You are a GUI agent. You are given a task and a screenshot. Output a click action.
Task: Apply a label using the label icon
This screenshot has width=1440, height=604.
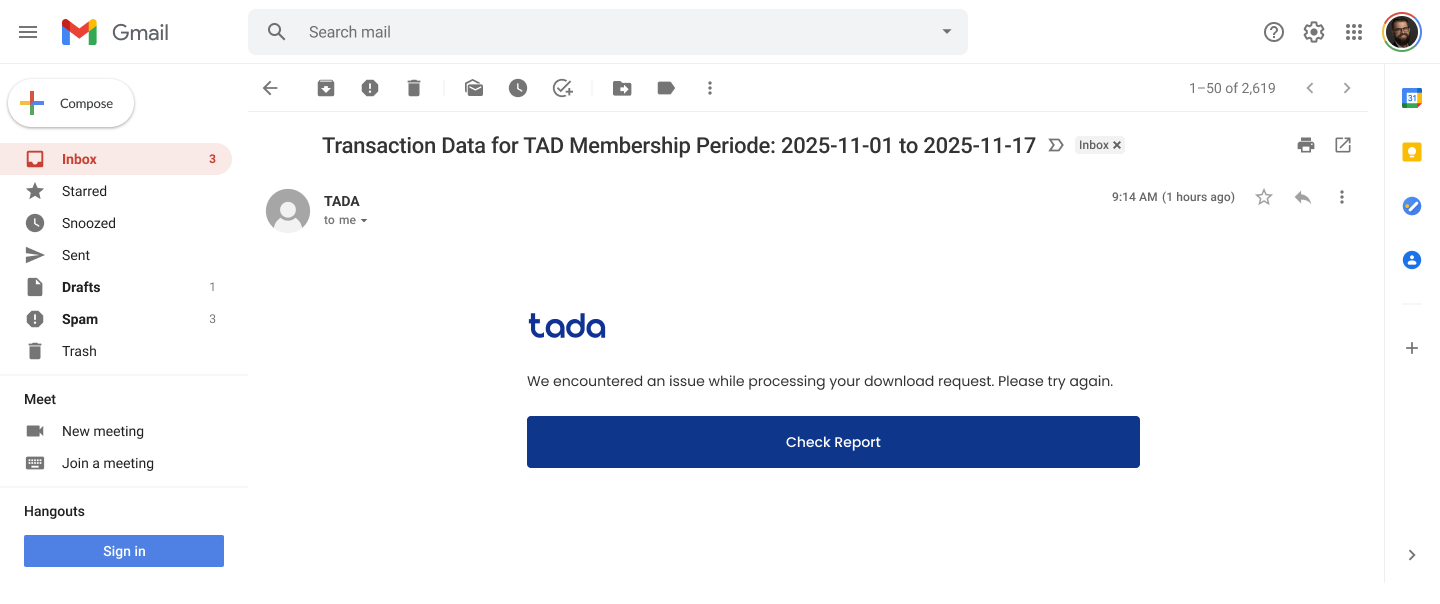[x=666, y=88]
